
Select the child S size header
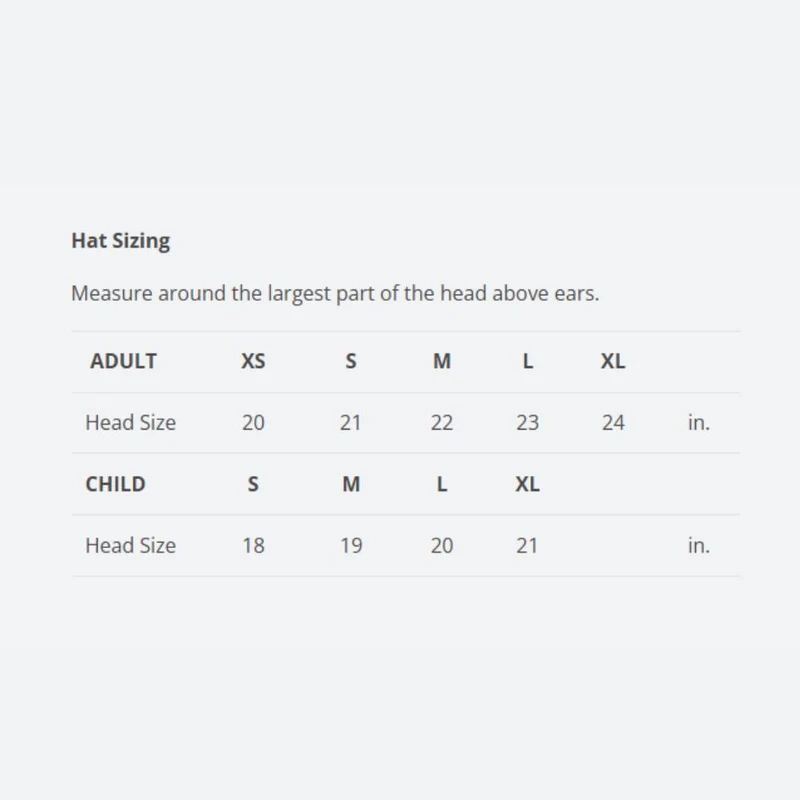coord(253,484)
